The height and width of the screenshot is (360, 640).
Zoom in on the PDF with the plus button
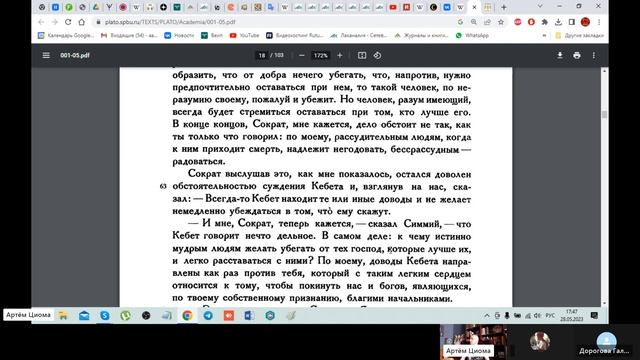[340, 55]
